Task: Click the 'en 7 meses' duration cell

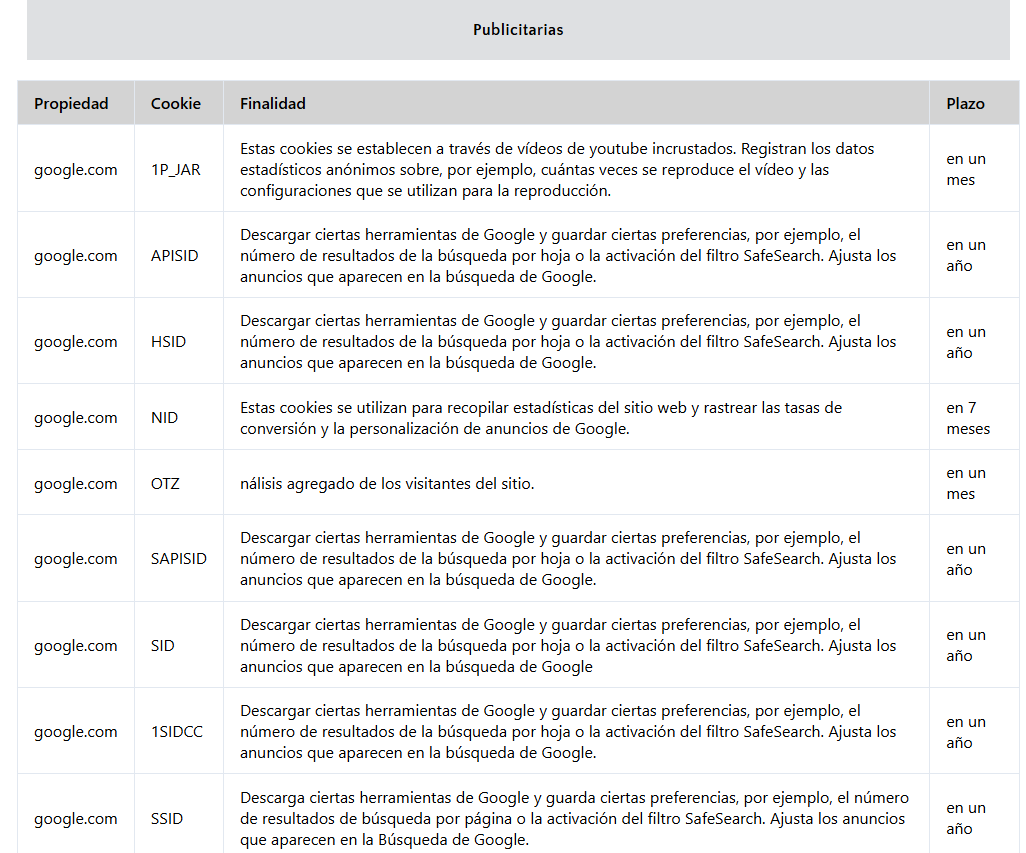Action: (x=968, y=418)
